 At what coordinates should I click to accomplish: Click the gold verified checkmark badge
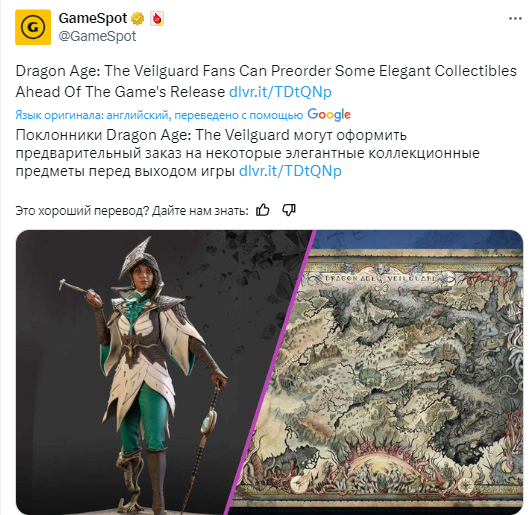coord(137,19)
